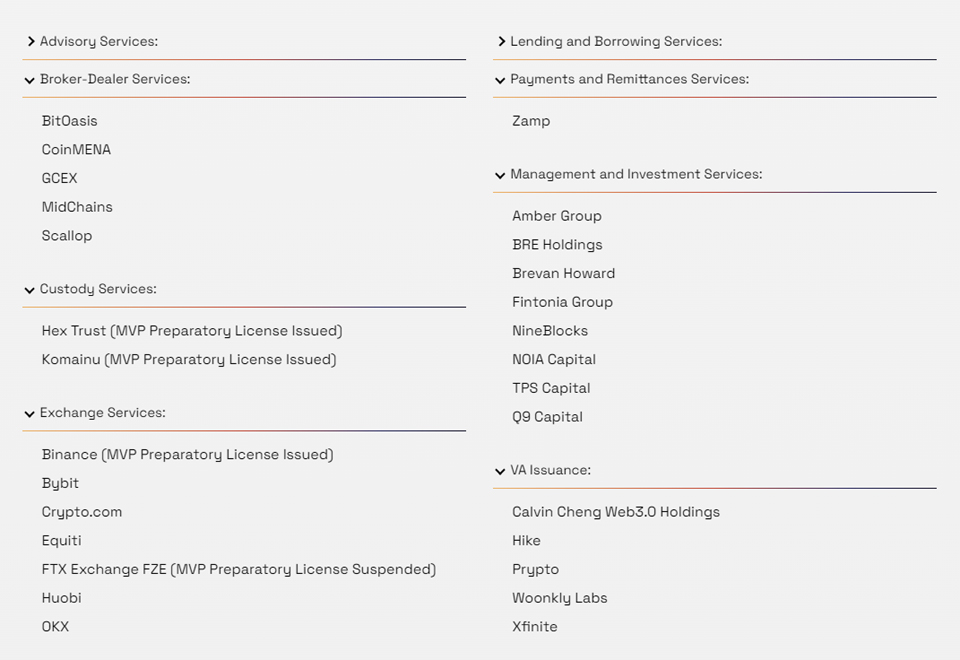
Task: Select Amber Group from the list
Action: click(556, 216)
